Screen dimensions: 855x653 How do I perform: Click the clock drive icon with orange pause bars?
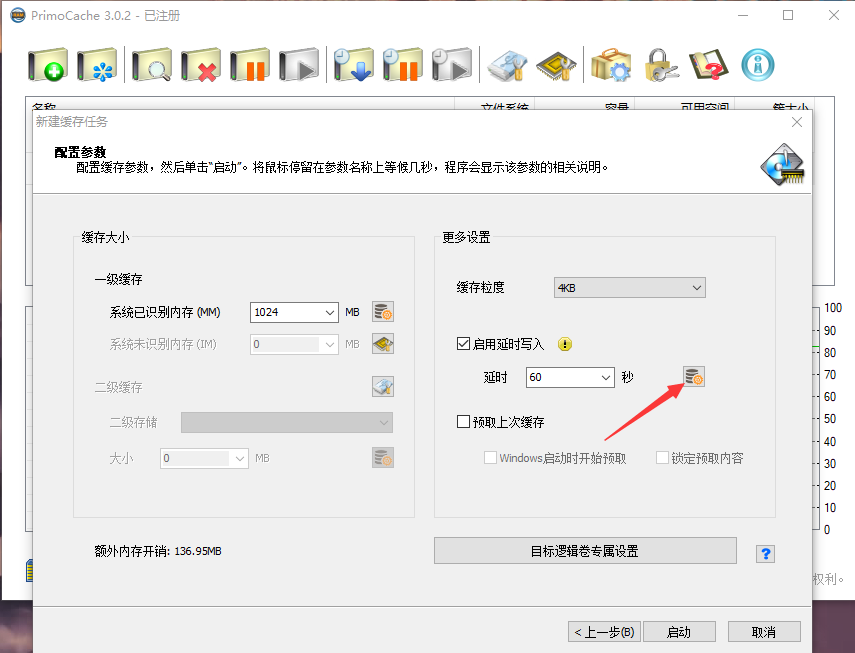pos(402,65)
